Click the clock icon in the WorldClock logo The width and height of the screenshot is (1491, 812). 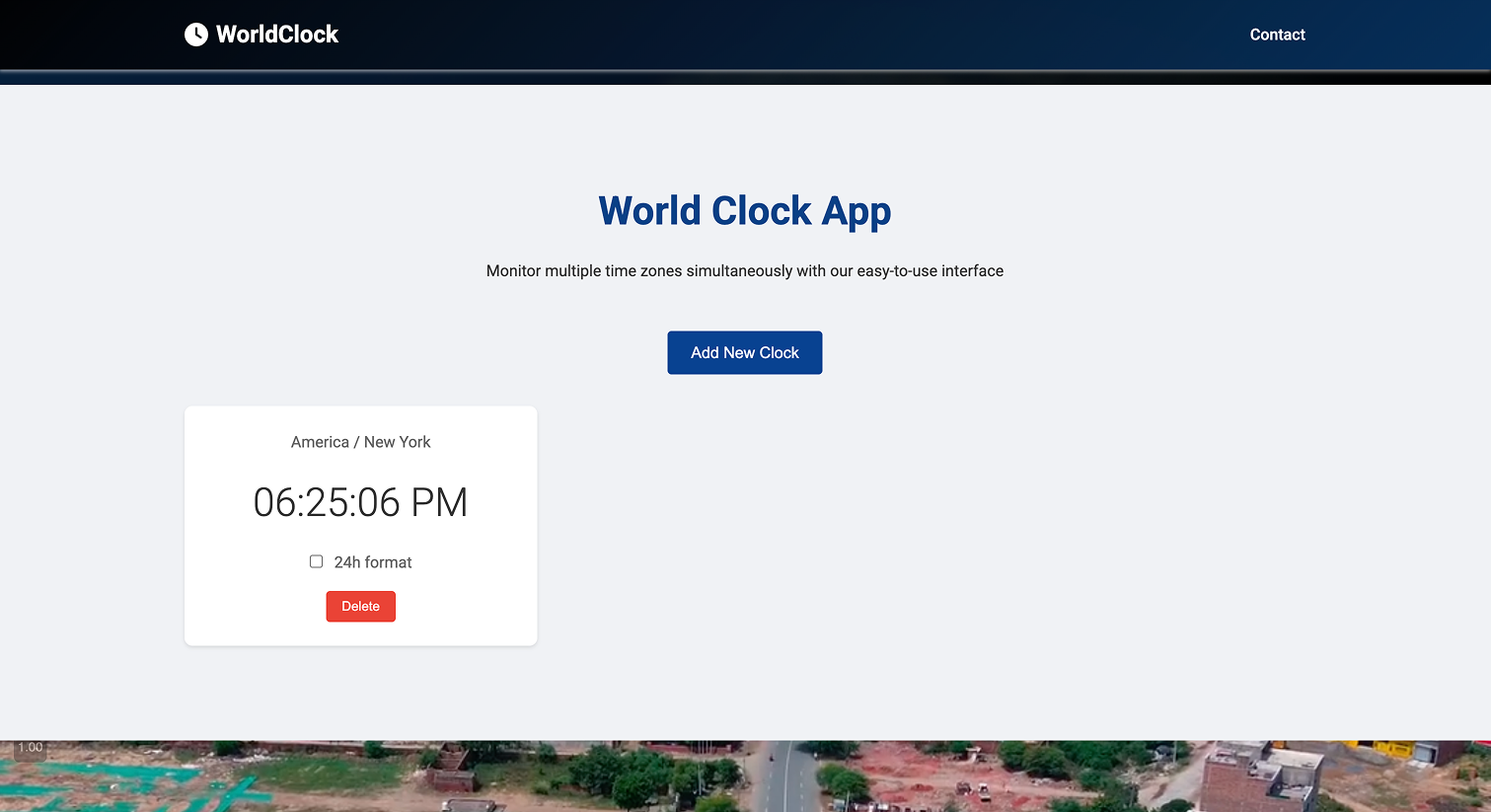[x=195, y=35]
